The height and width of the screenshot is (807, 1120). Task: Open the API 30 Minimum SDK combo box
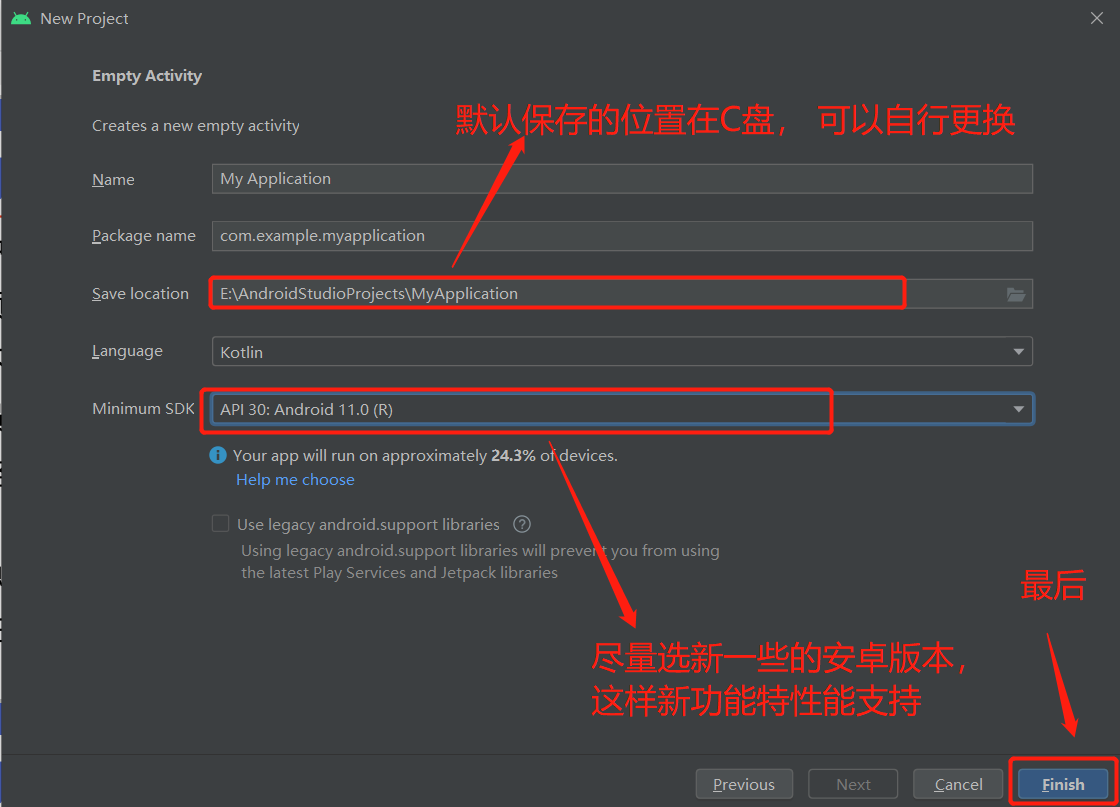click(622, 409)
